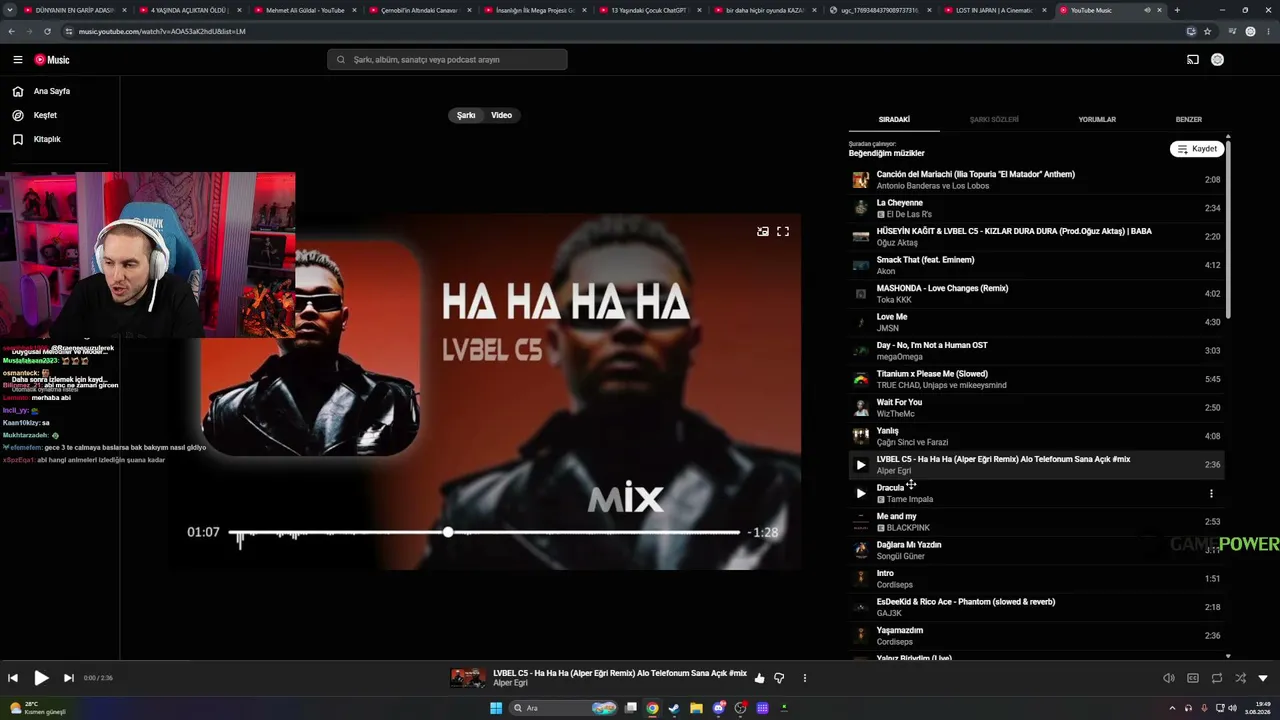Open the account avatar menu

click(x=1217, y=60)
